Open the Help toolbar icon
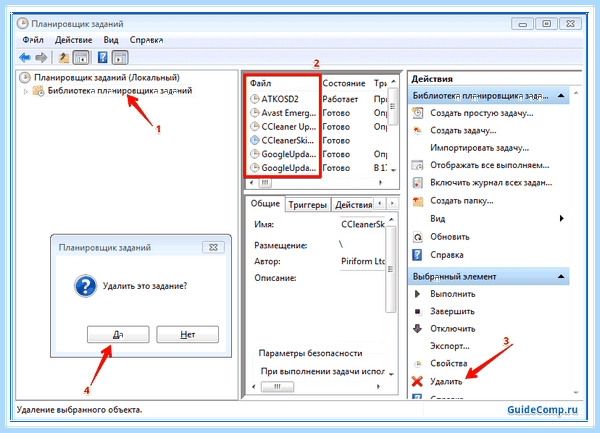This screenshot has width=600, height=433. [x=103, y=57]
